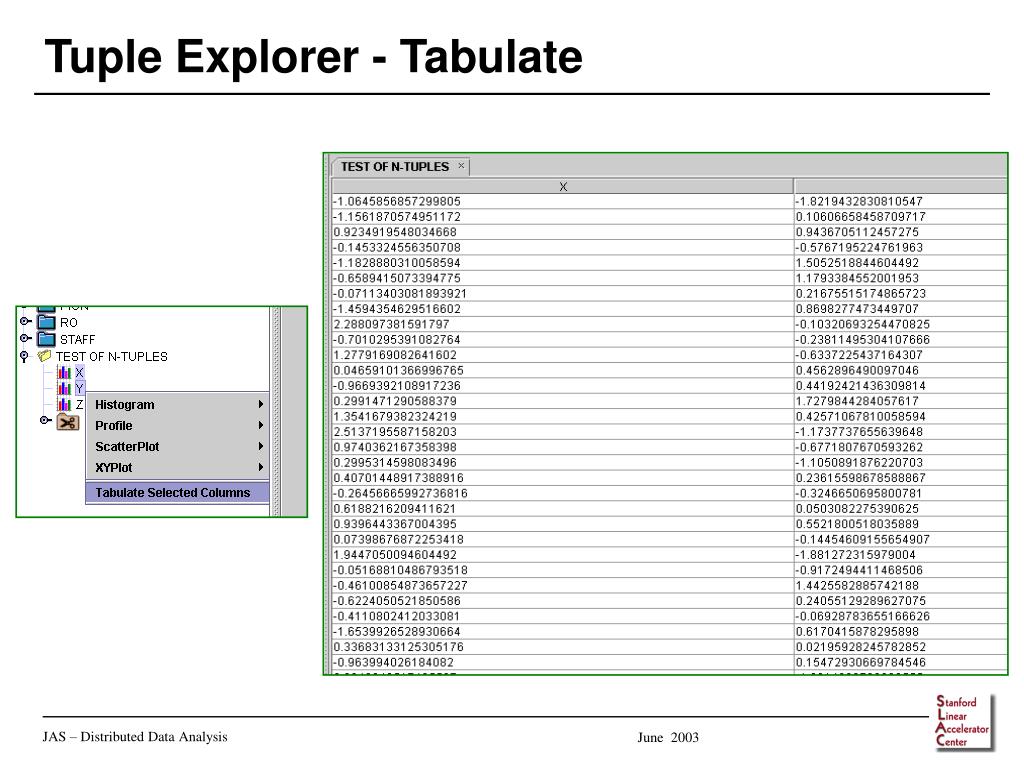Click the X column histogram icon
1024x768 pixels.
64,372
